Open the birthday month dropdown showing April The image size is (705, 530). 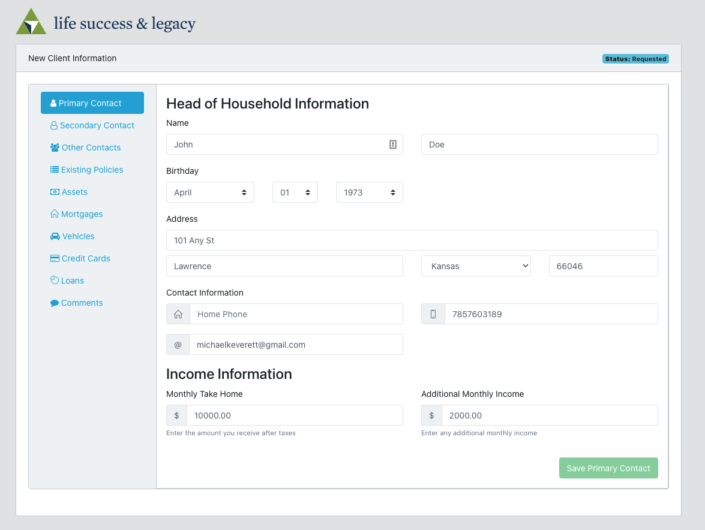click(x=210, y=192)
